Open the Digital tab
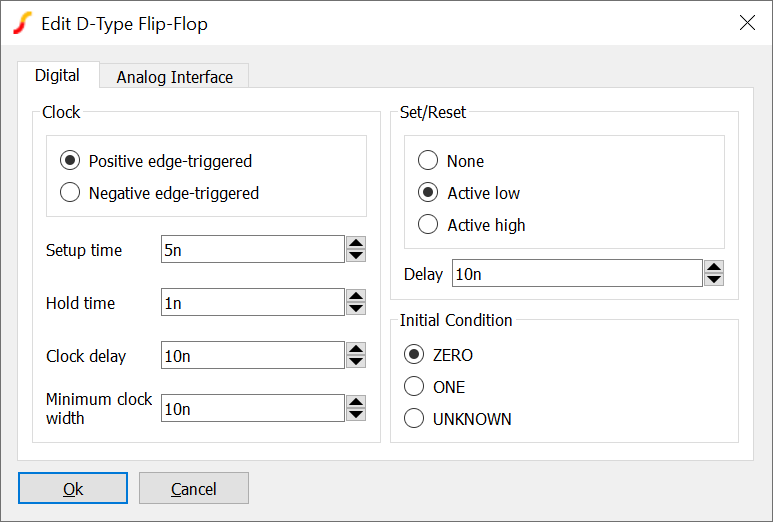The width and height of the screenshot is (773, 522). click(x=57, y=75)
